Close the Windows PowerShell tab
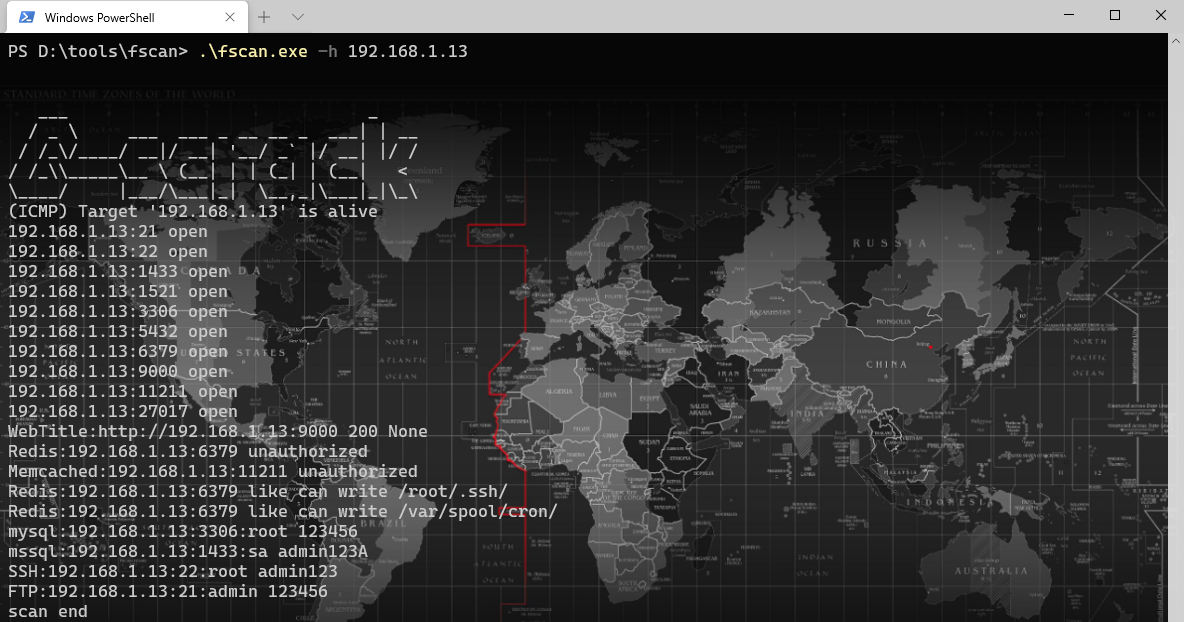 point(230,17)
